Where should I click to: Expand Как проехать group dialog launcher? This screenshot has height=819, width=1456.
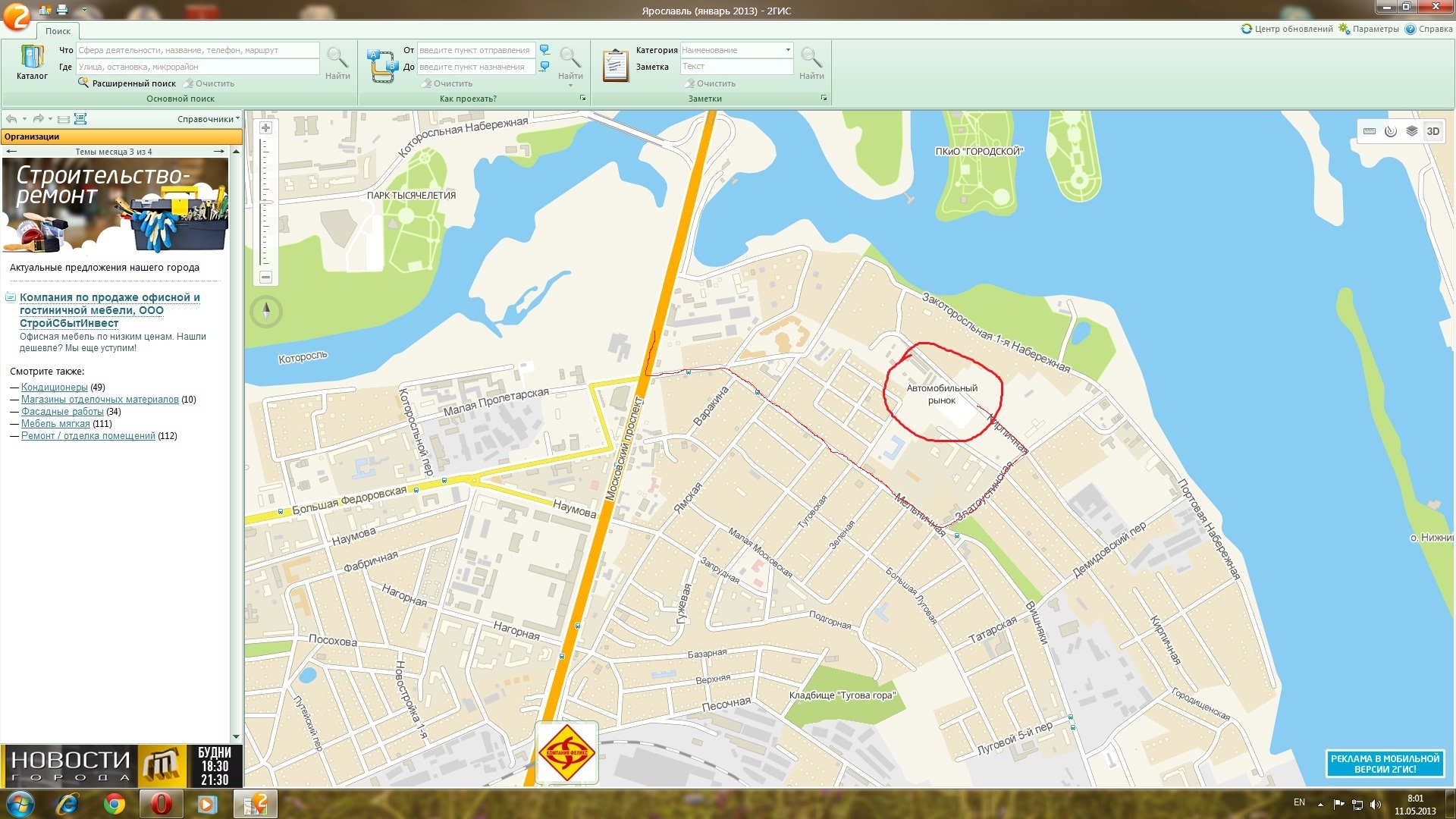pyautogui.click(x=582, y=99)
